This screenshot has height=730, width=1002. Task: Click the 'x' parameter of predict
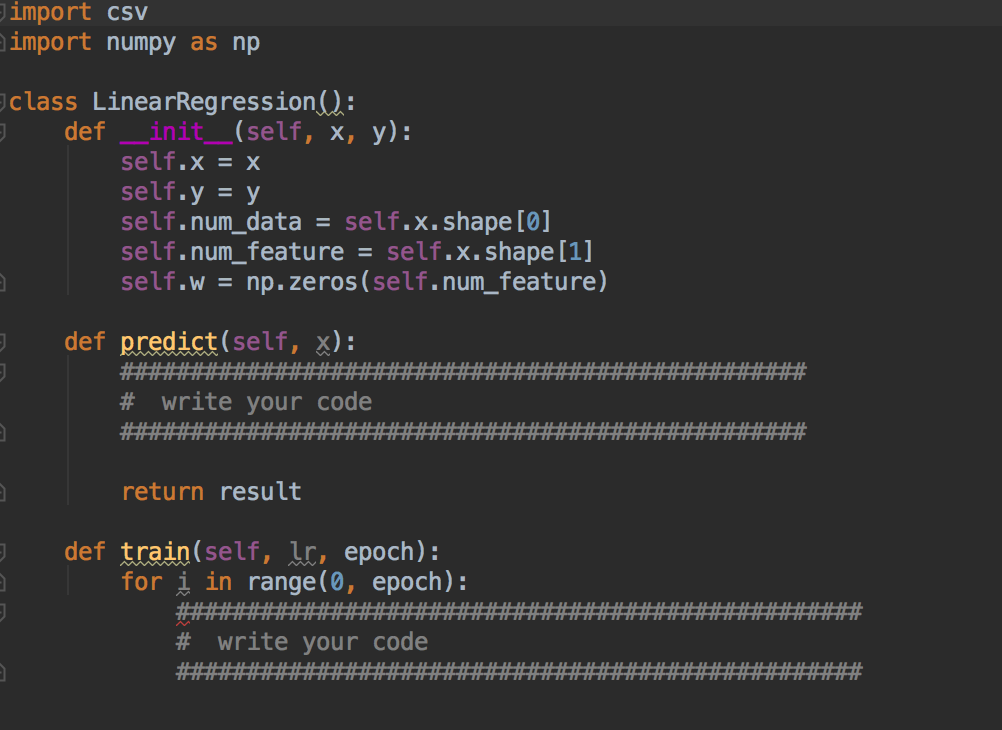click(323, 343)
